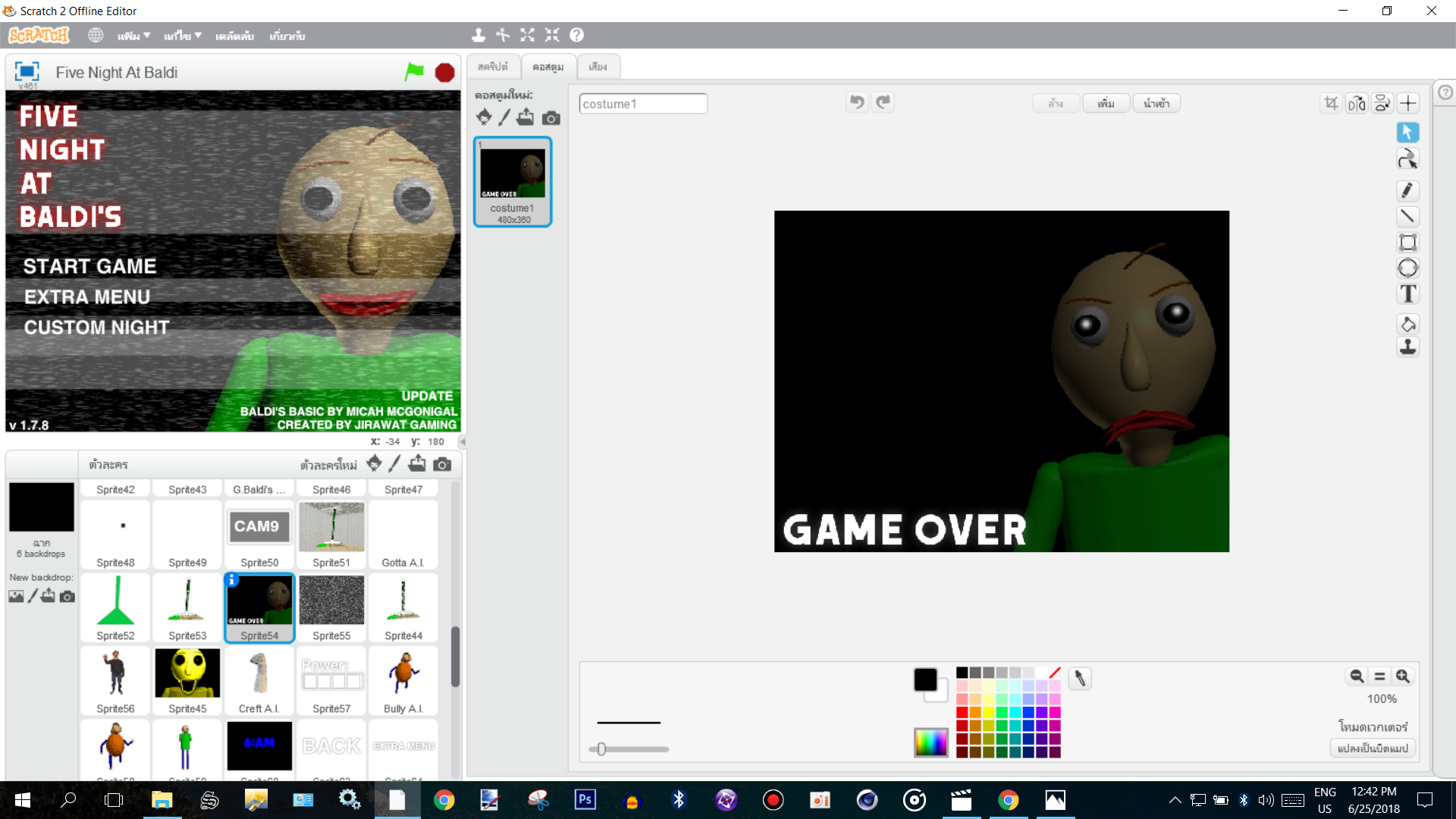Select the Rectangle drawing tool

point(1407,242)
